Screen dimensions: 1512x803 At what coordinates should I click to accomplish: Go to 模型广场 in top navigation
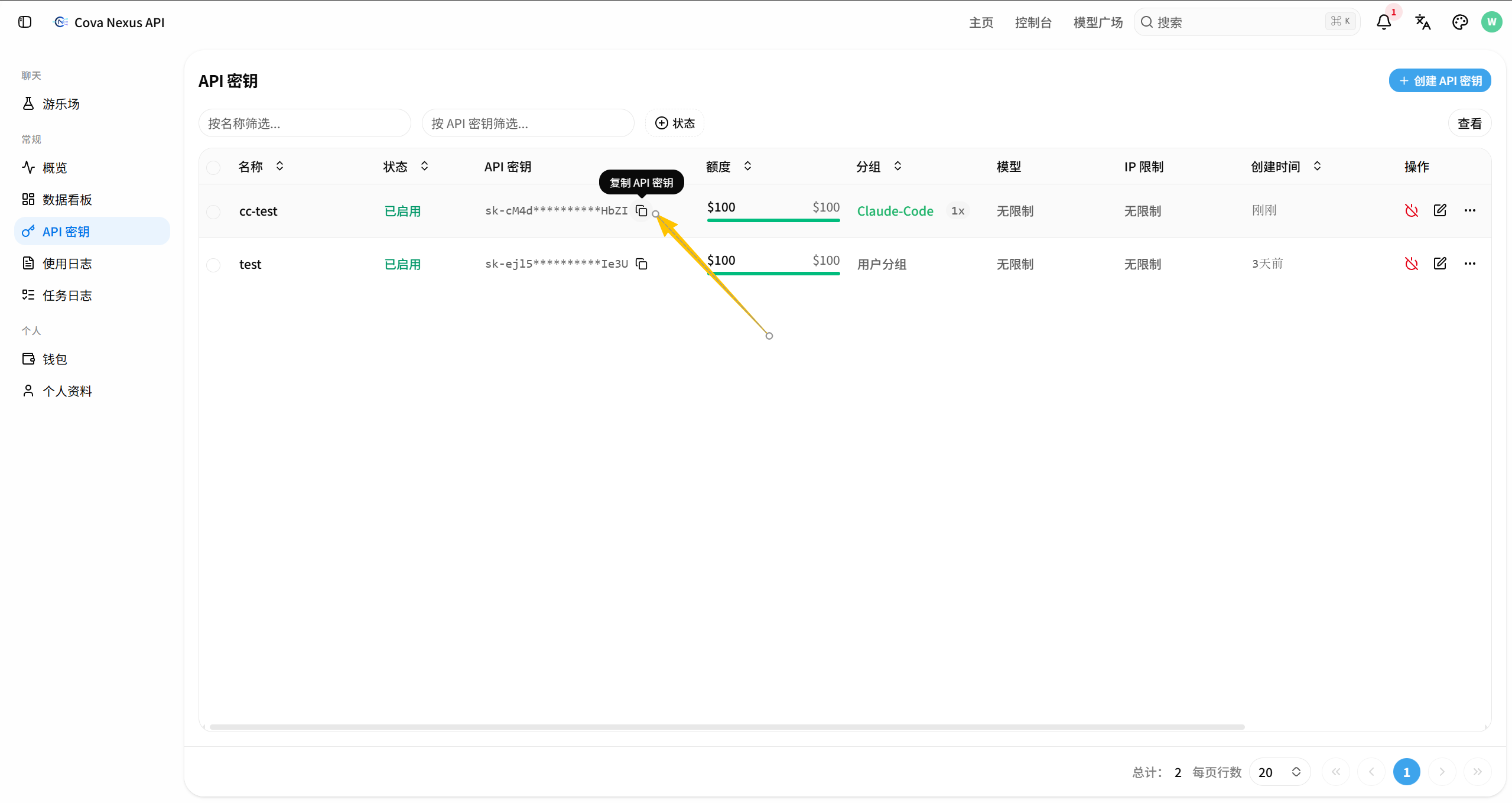pos(1098,22)
